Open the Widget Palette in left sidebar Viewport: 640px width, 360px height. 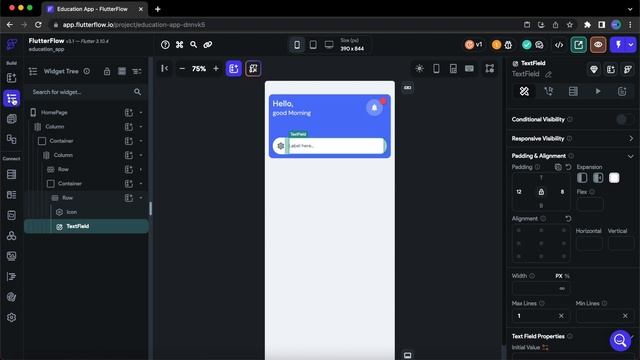tap(11, 78)
